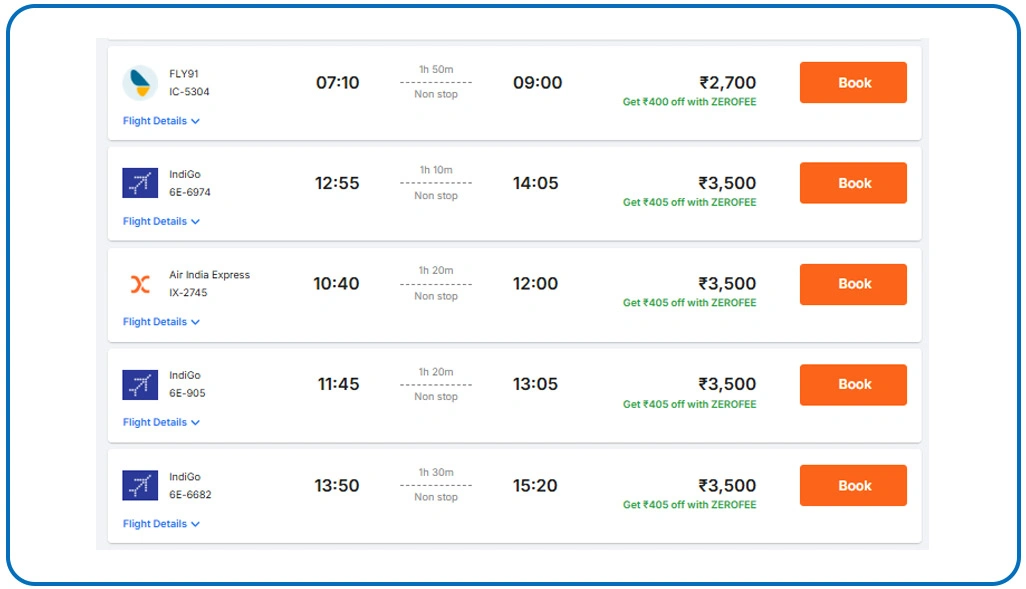Click the IX-2745 flight number

tap(190, 293)
